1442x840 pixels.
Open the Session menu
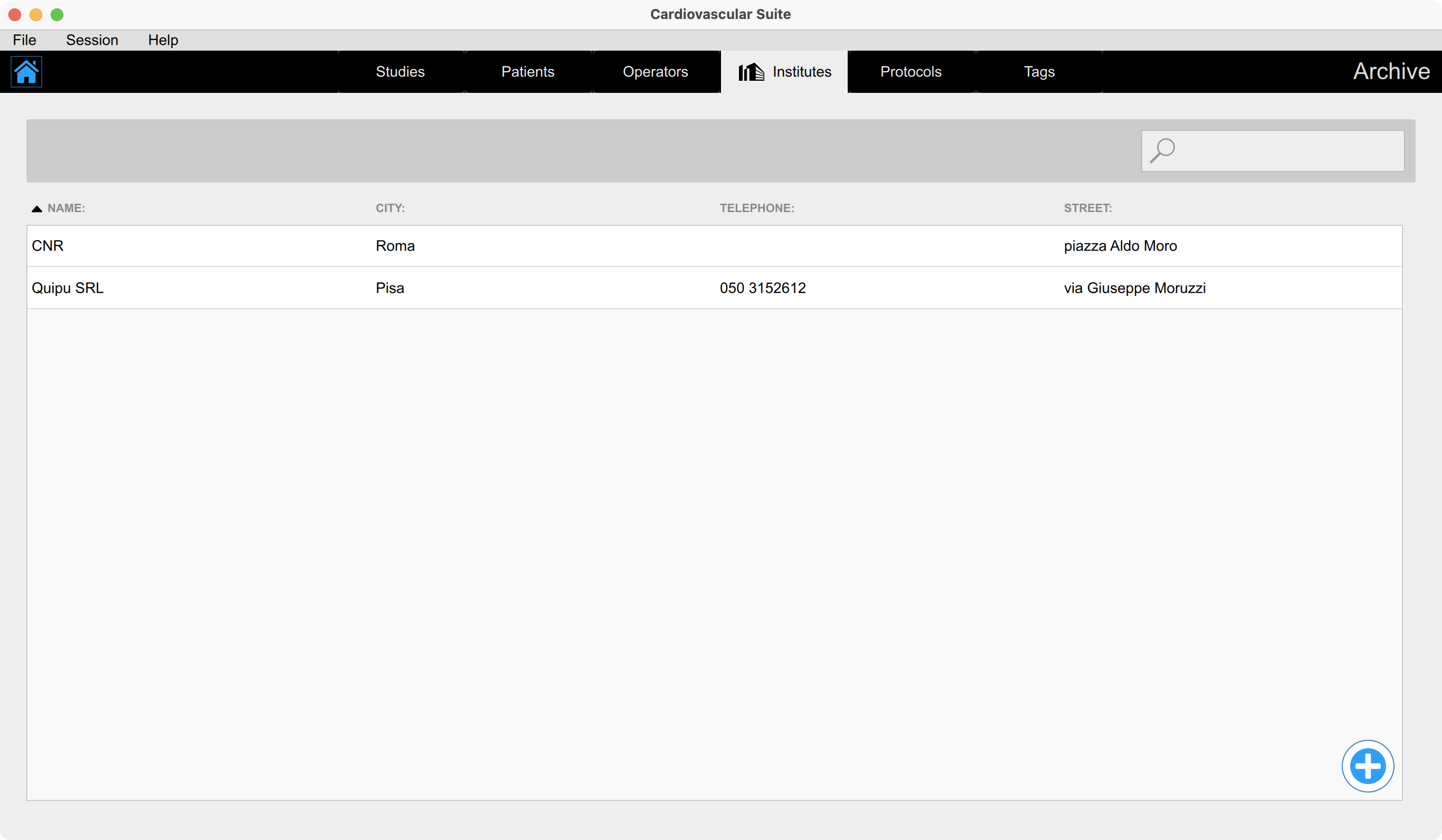[91, 40]
